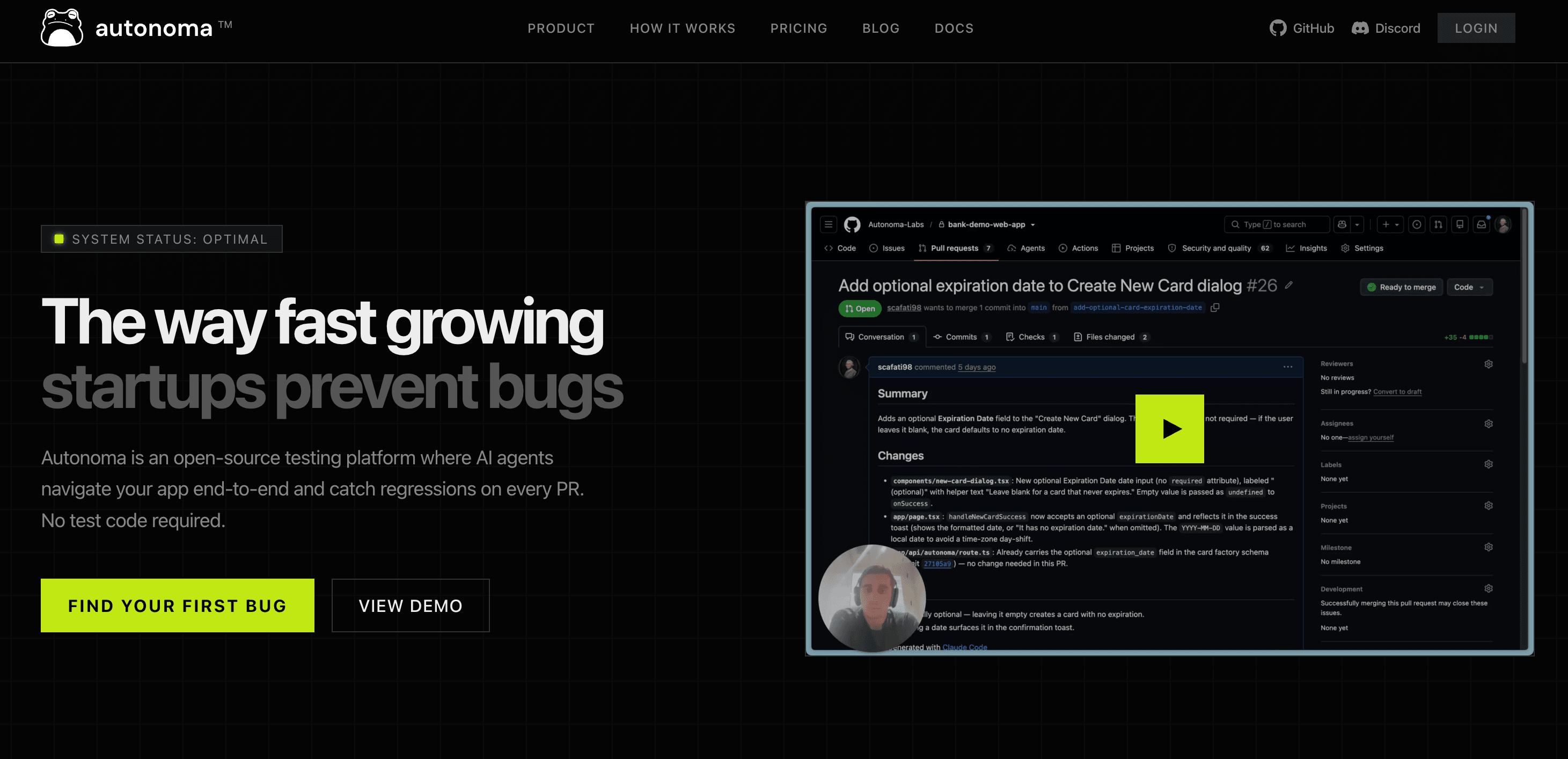Expand the bank-demo-web-app repo dropdown

[1032, 225]
